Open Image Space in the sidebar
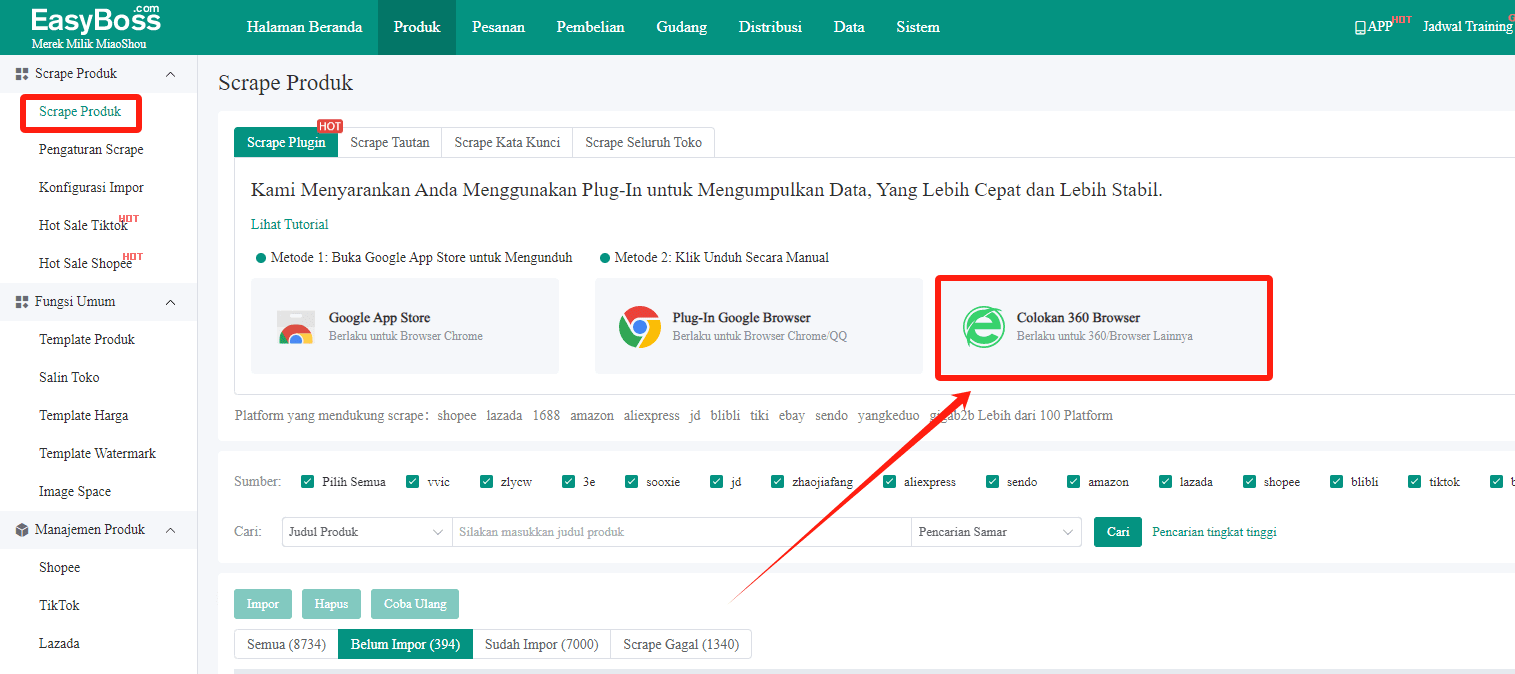 (75, 492)
